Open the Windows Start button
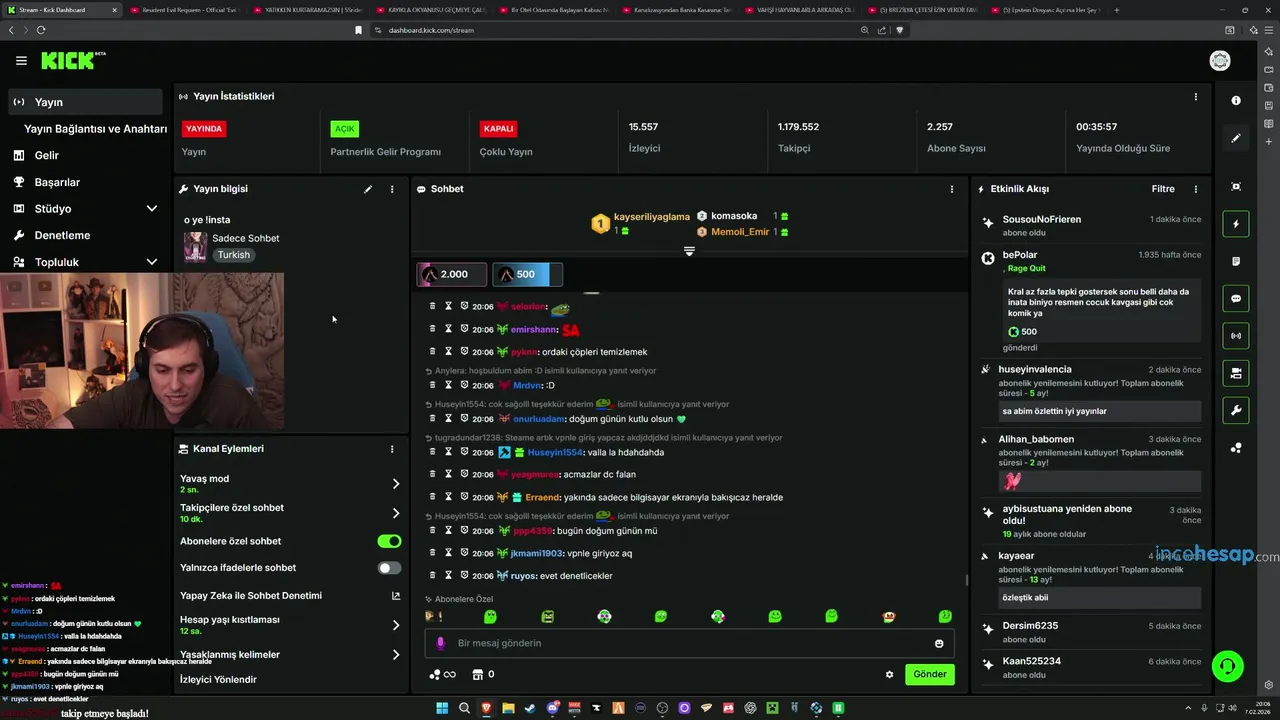 pos(442,708)
